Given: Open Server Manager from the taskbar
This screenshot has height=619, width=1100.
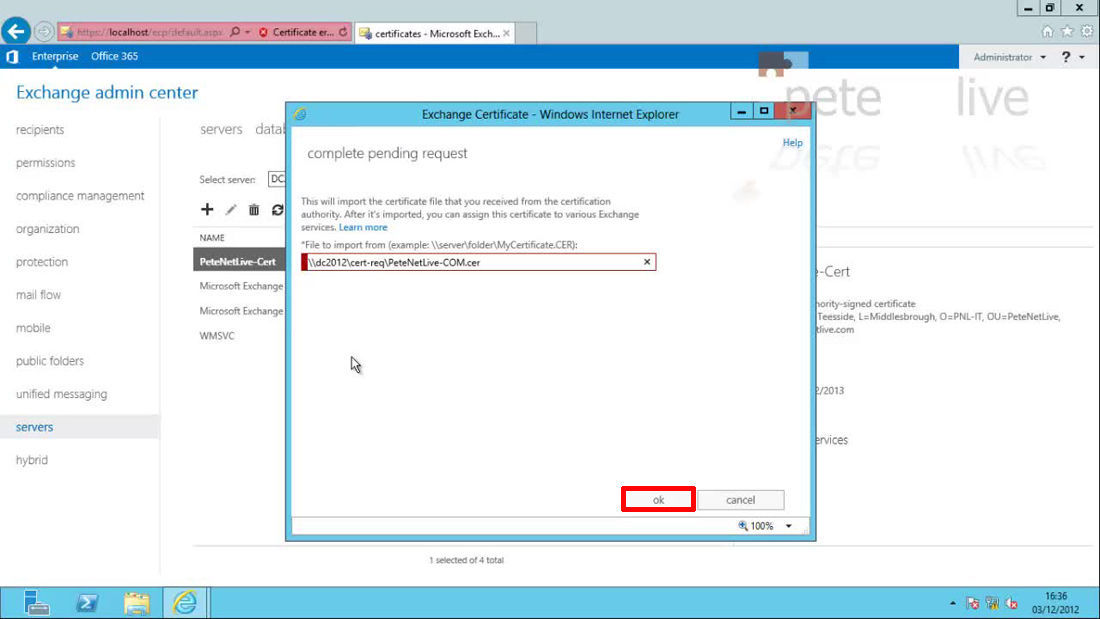Looking at the screenshot, I should [36, 603].
